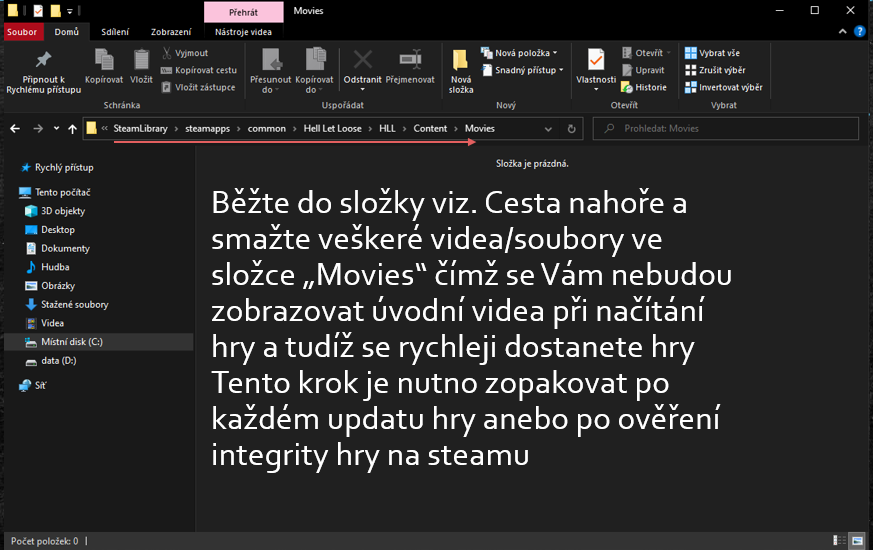The width and height of the screenshot is (873, 550).
Task: Choose Vložit zástupce command
Action: pyautogui.click(x=198, y=87)
